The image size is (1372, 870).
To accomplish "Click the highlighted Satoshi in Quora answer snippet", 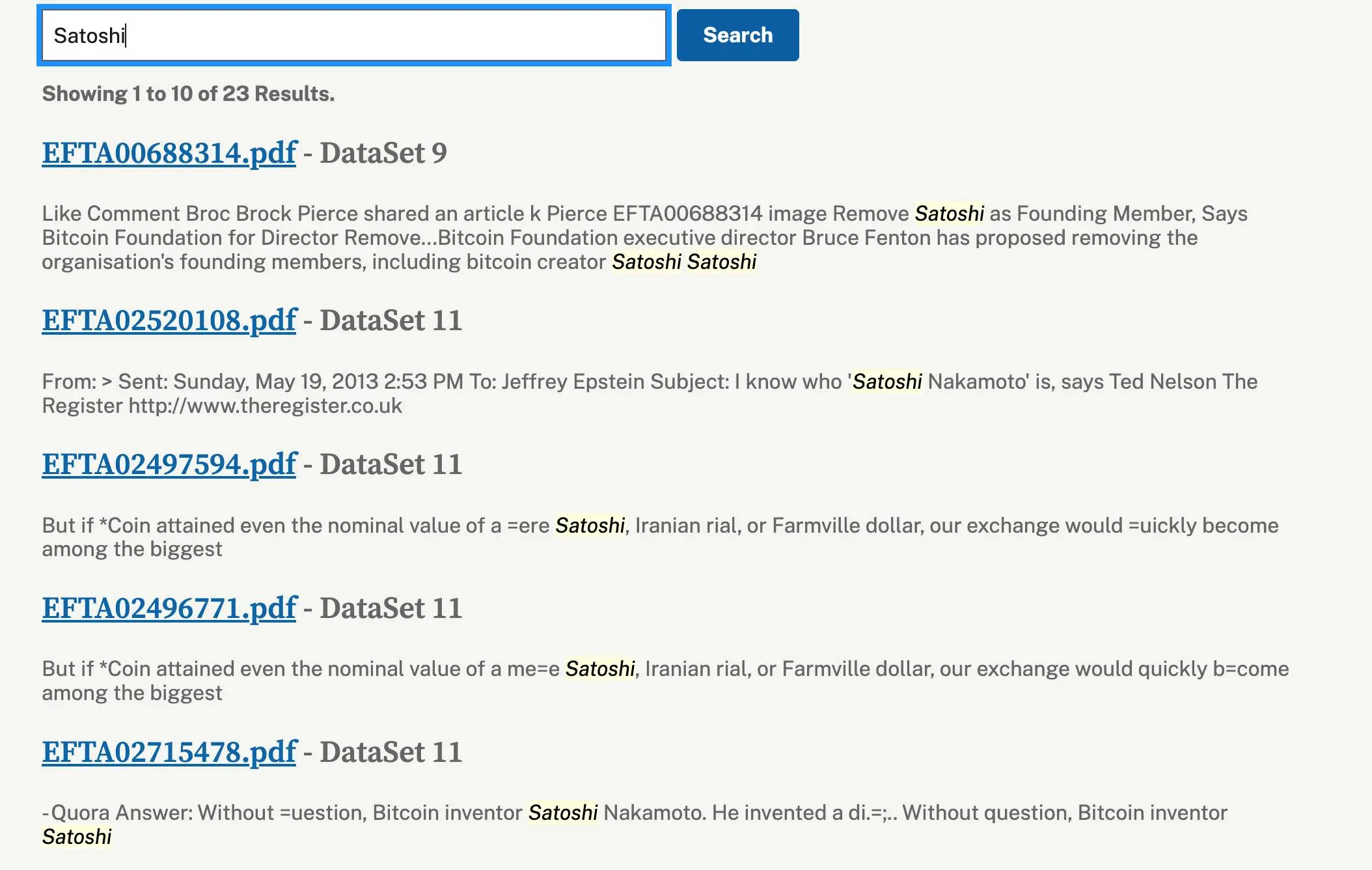I will tap(564, 812).
